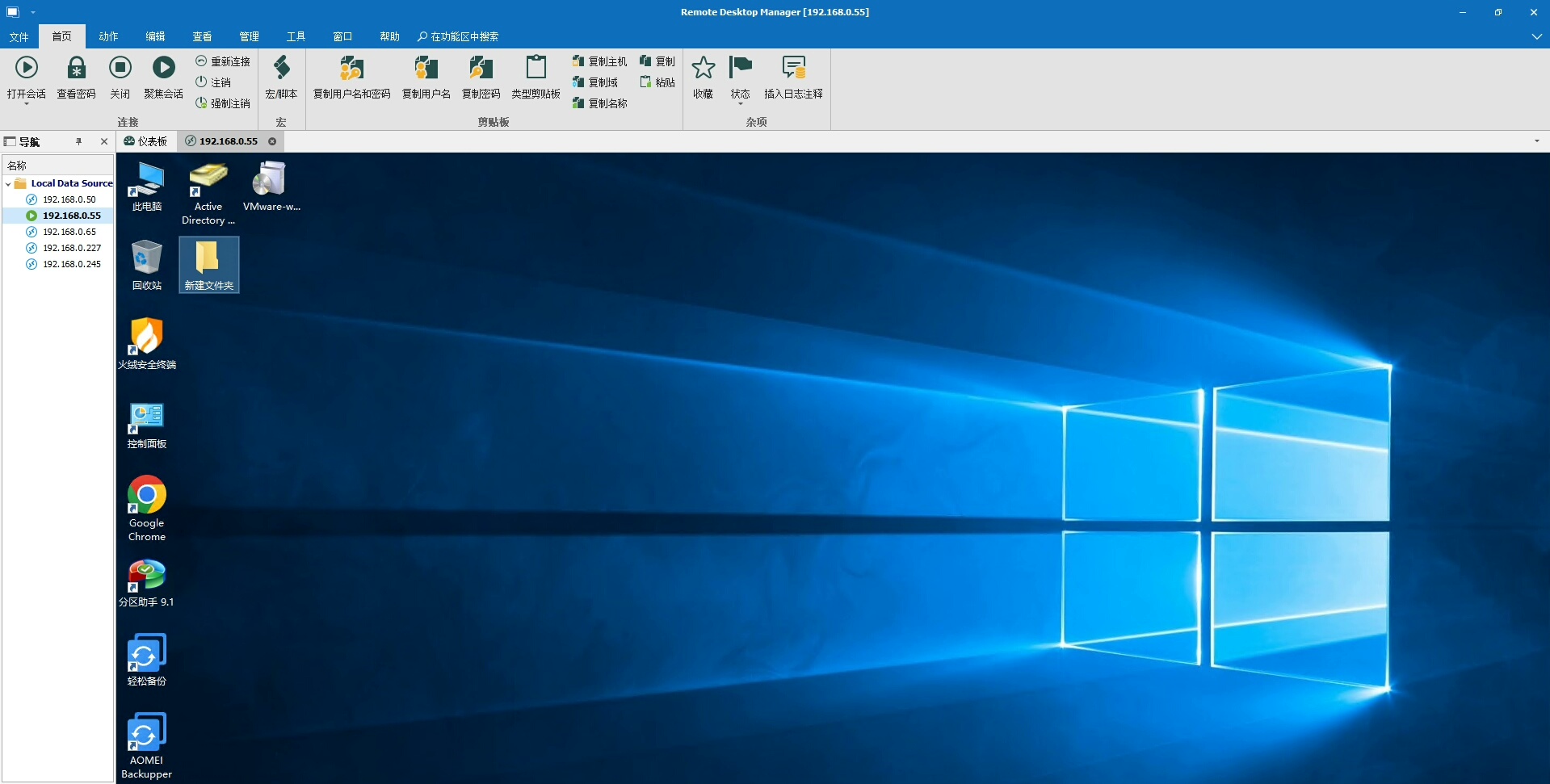Open the quick access toolbar dropdown arrow
The width and height of the screenshot is (1550, 784).
(x=33, y=12)
